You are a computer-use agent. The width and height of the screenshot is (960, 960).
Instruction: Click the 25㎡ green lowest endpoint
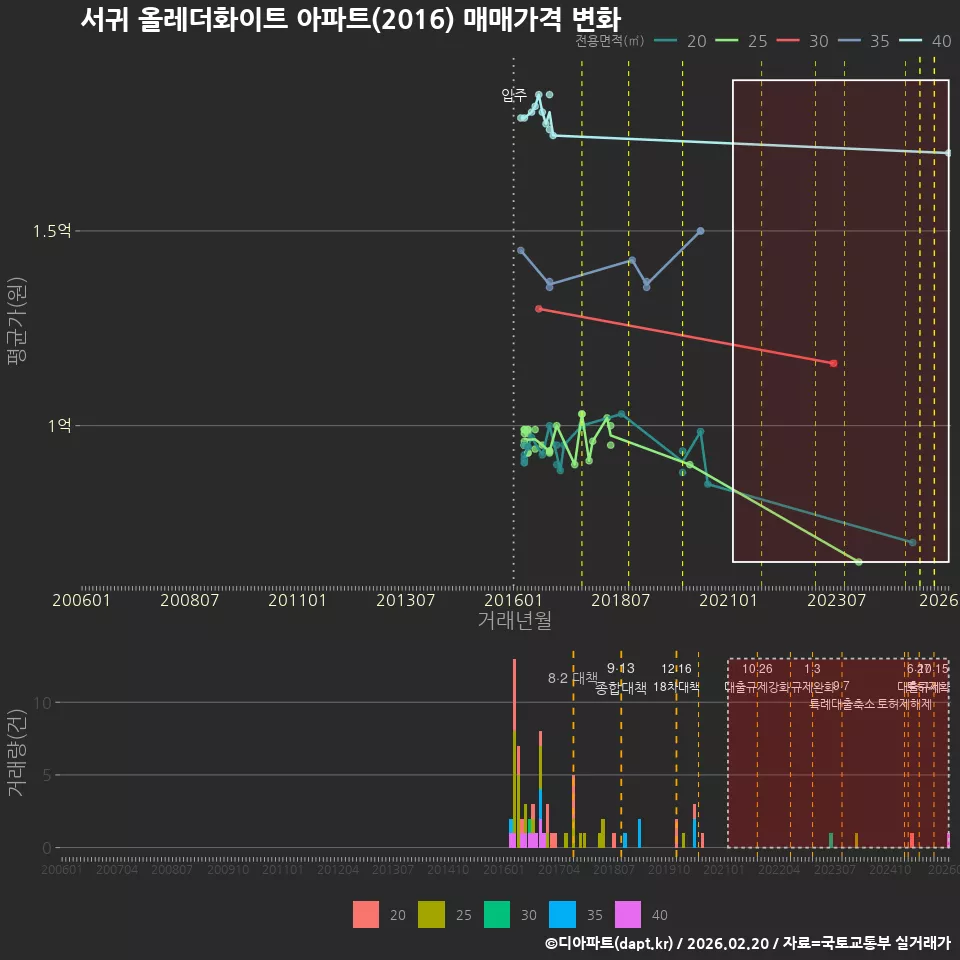point(858,561)
